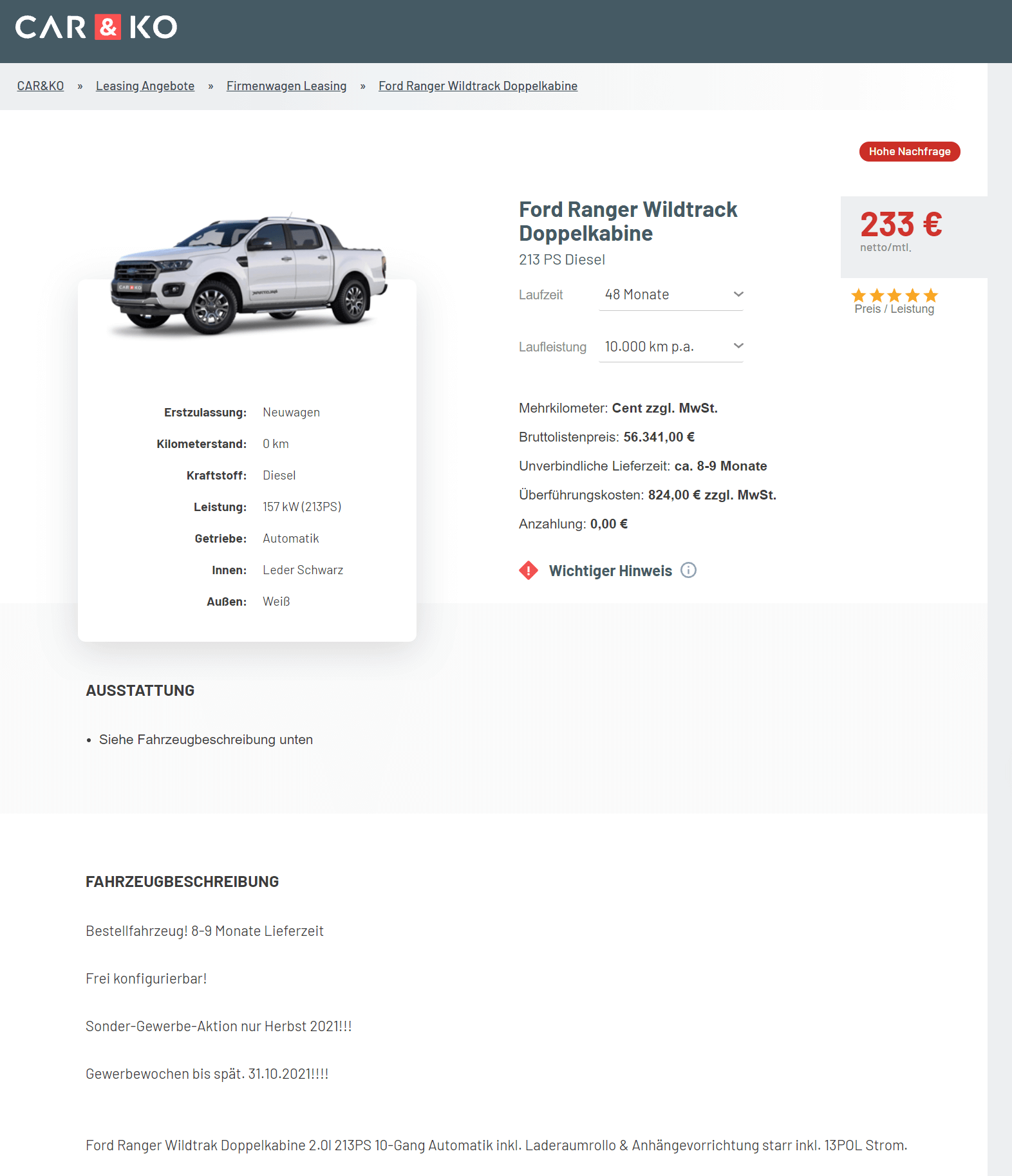The height and width of the screenshot is (1176, 1012).
Task: Click the page scrollbar on the right
Action: (x=1000, y=618)
